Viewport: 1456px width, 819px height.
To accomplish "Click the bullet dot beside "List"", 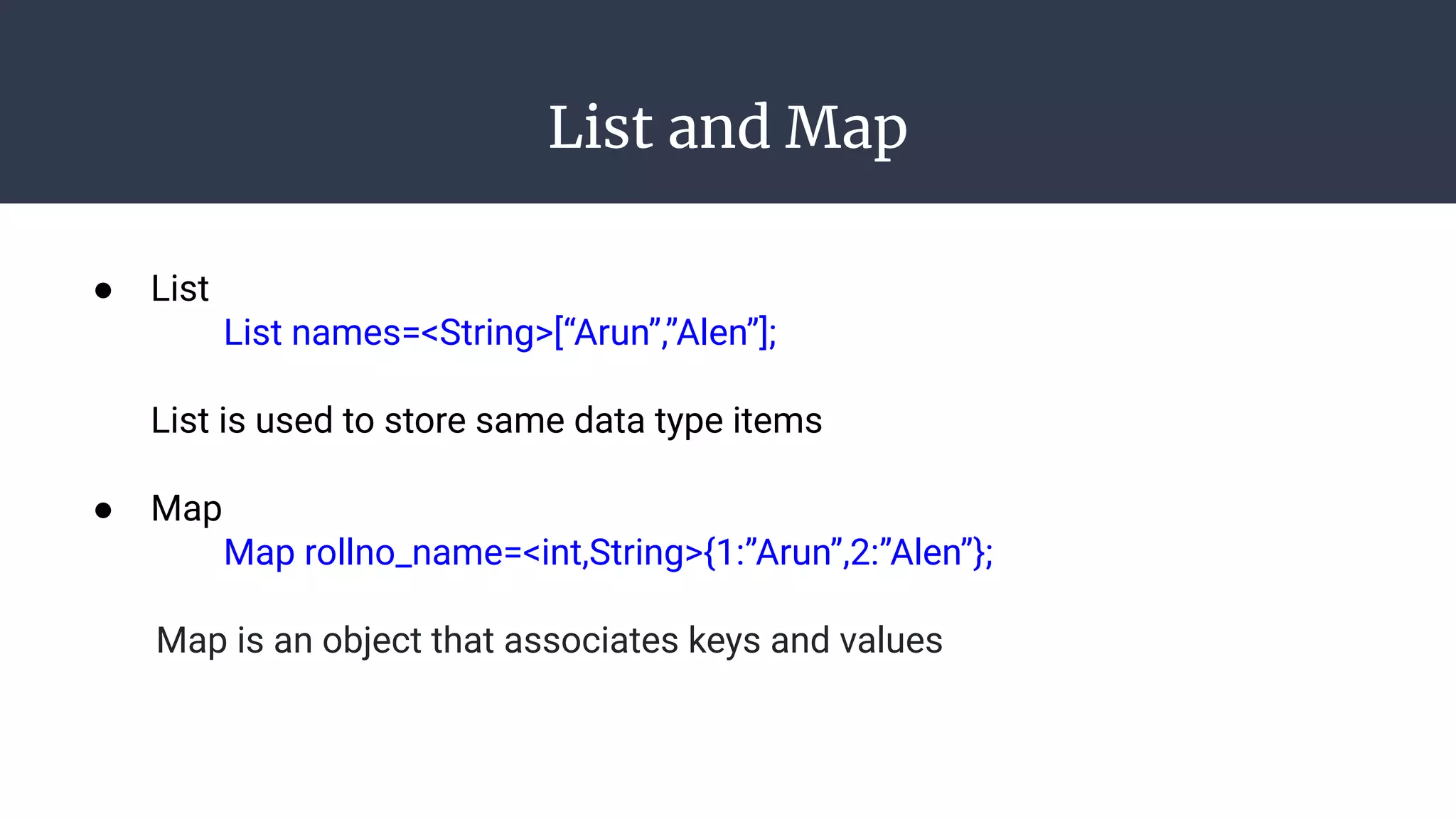I will point(103,290).
